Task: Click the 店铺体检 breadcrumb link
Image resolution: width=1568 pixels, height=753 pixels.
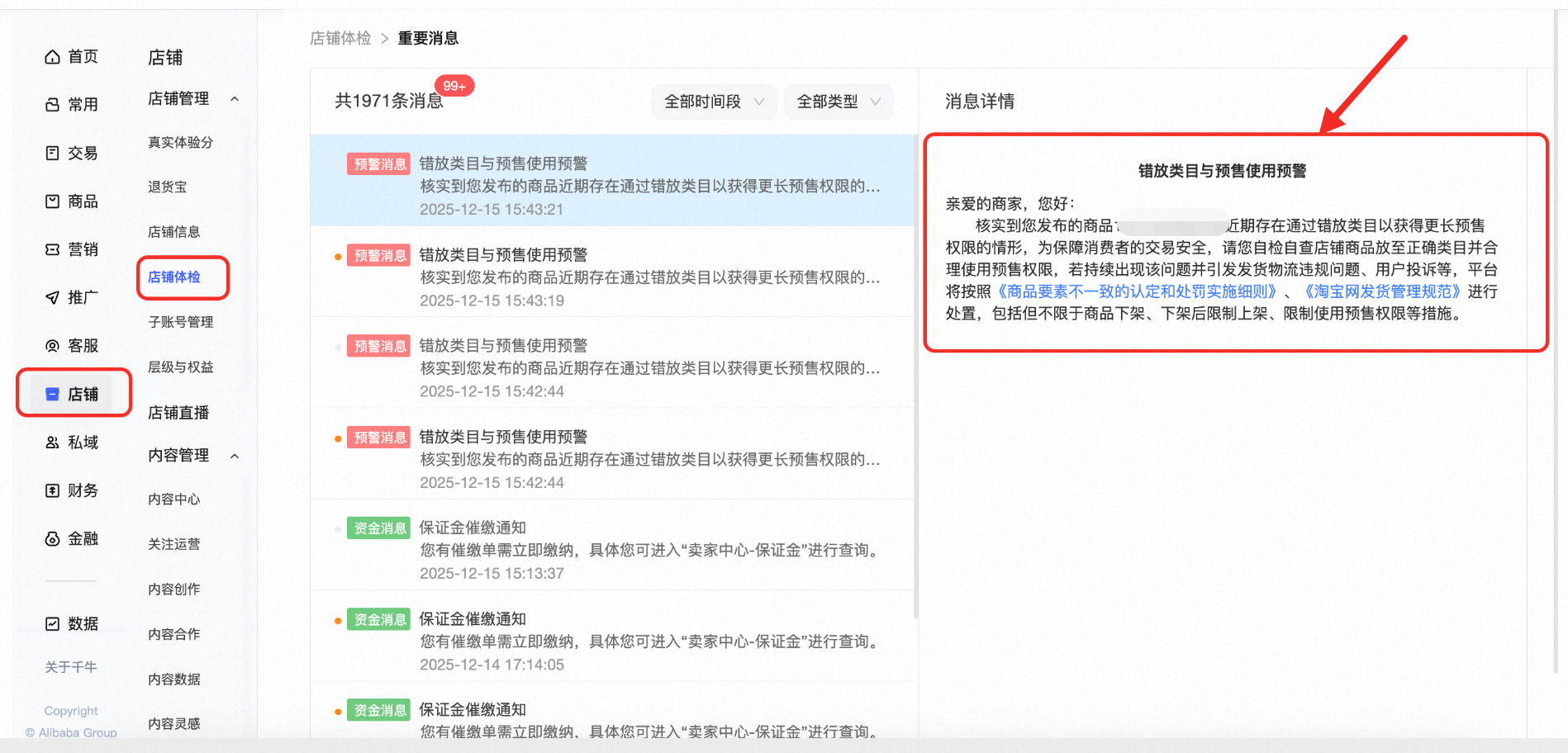Action: tap(340, 38)
